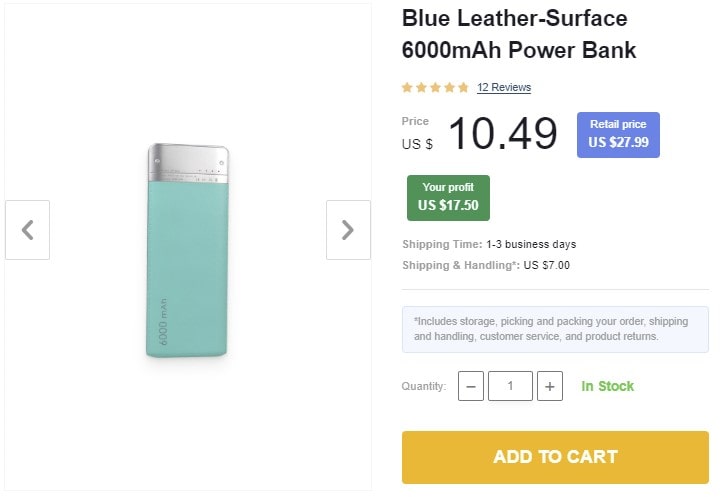Select the middle rating star

(435, 88)
